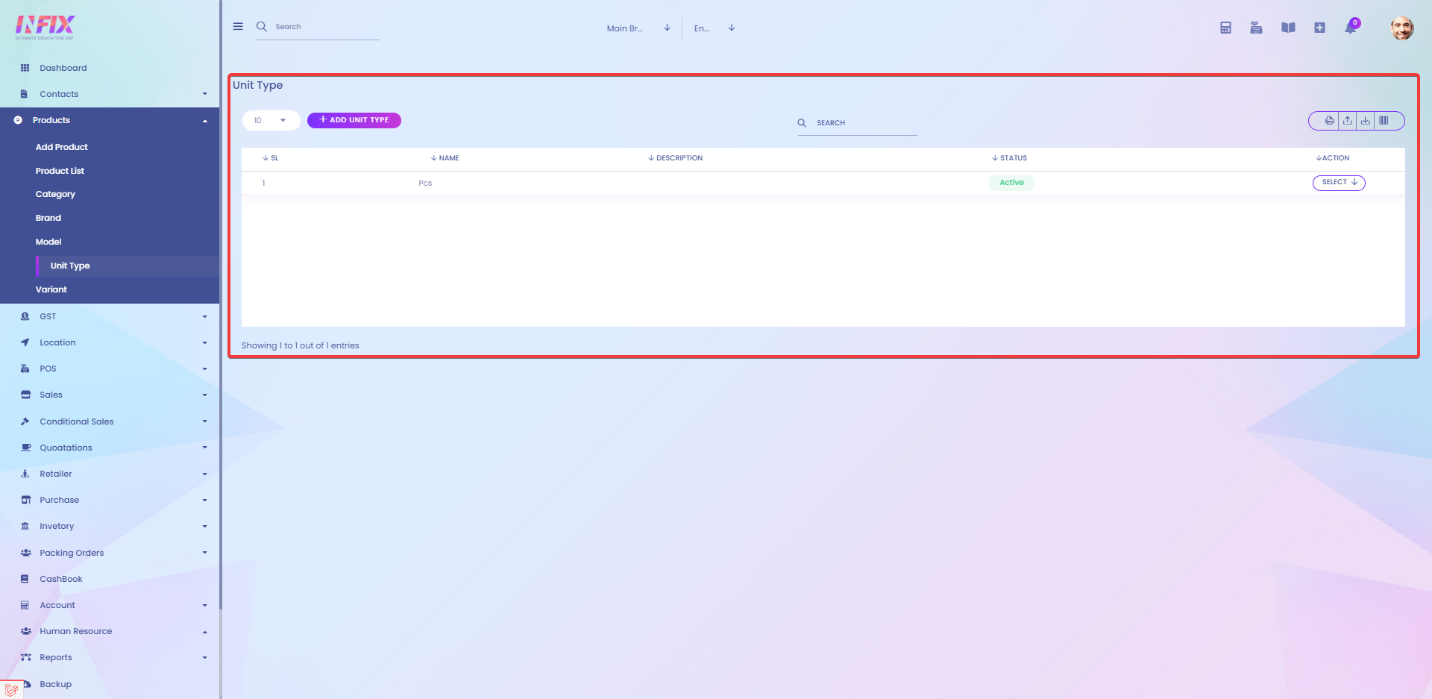Sort table by Name column
Viewport: 1432px width, 699px height.
point(445,158)
